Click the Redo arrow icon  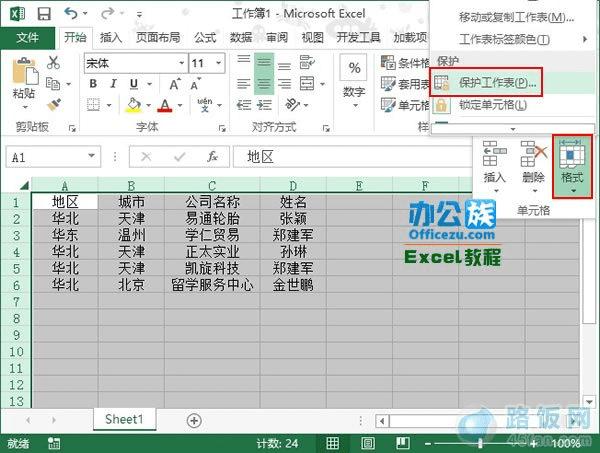[x=107, y=14]
